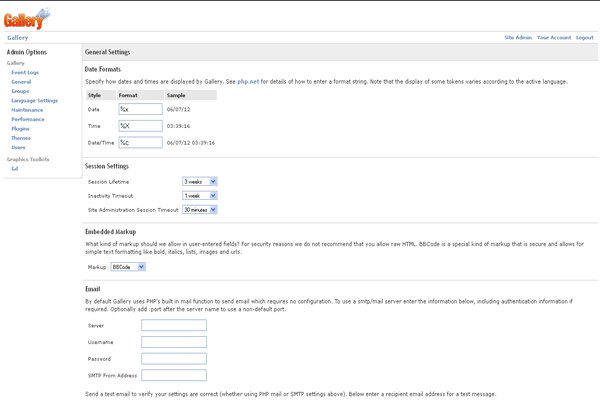Open the Plugins admin page
This screenshot has height=400, width=600.
tap(20, 129)
